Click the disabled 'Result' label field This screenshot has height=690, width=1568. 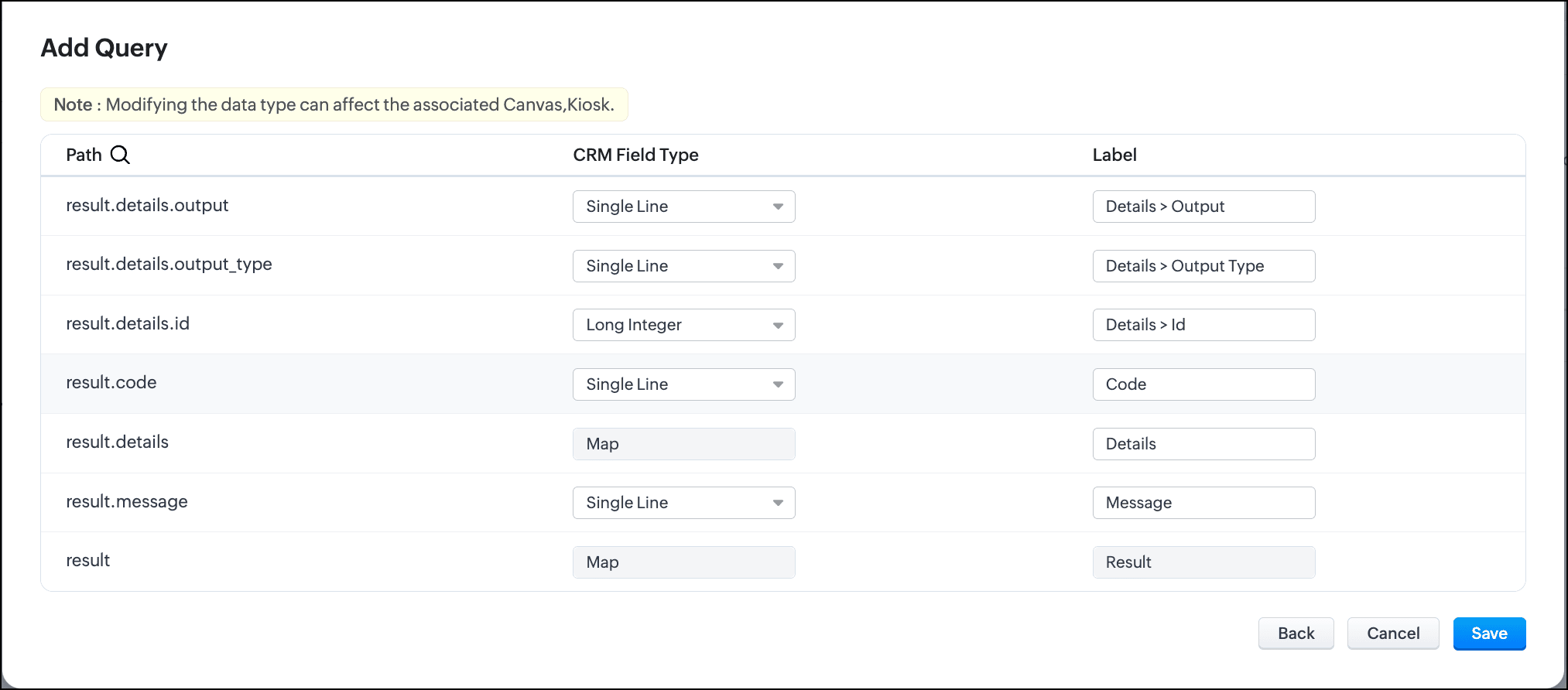(1203, 562)
